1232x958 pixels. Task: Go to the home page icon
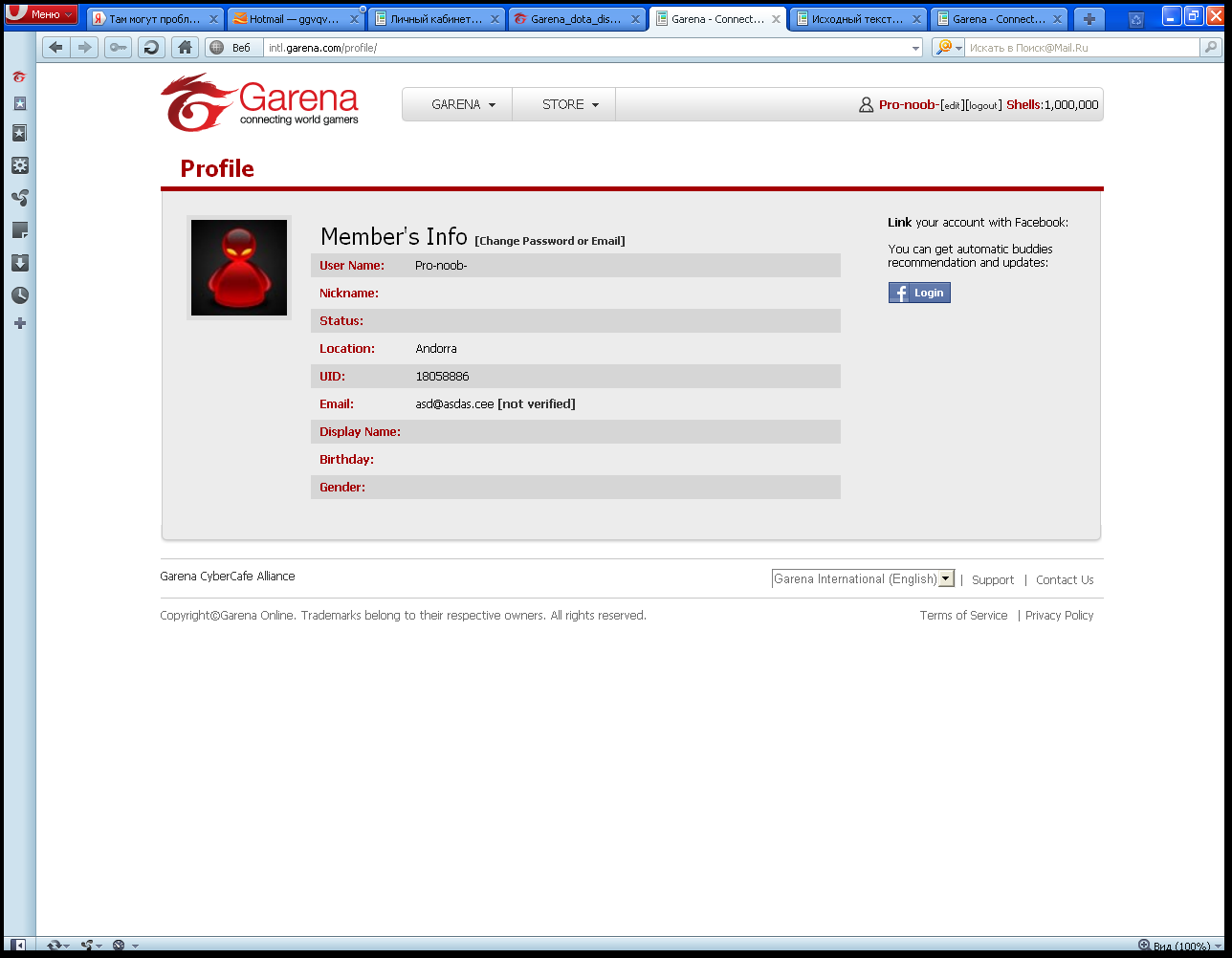185,48
